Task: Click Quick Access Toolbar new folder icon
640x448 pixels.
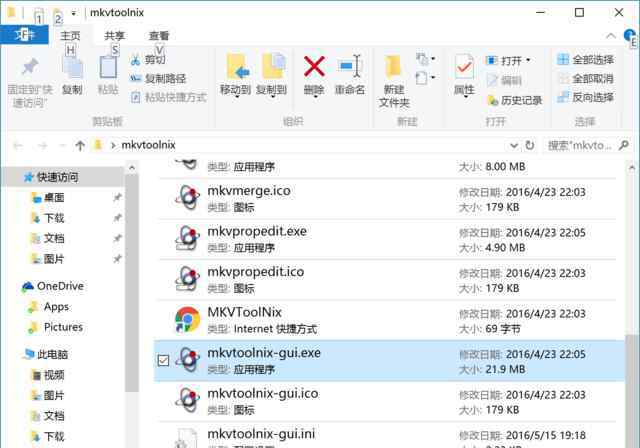Action: 58,16
